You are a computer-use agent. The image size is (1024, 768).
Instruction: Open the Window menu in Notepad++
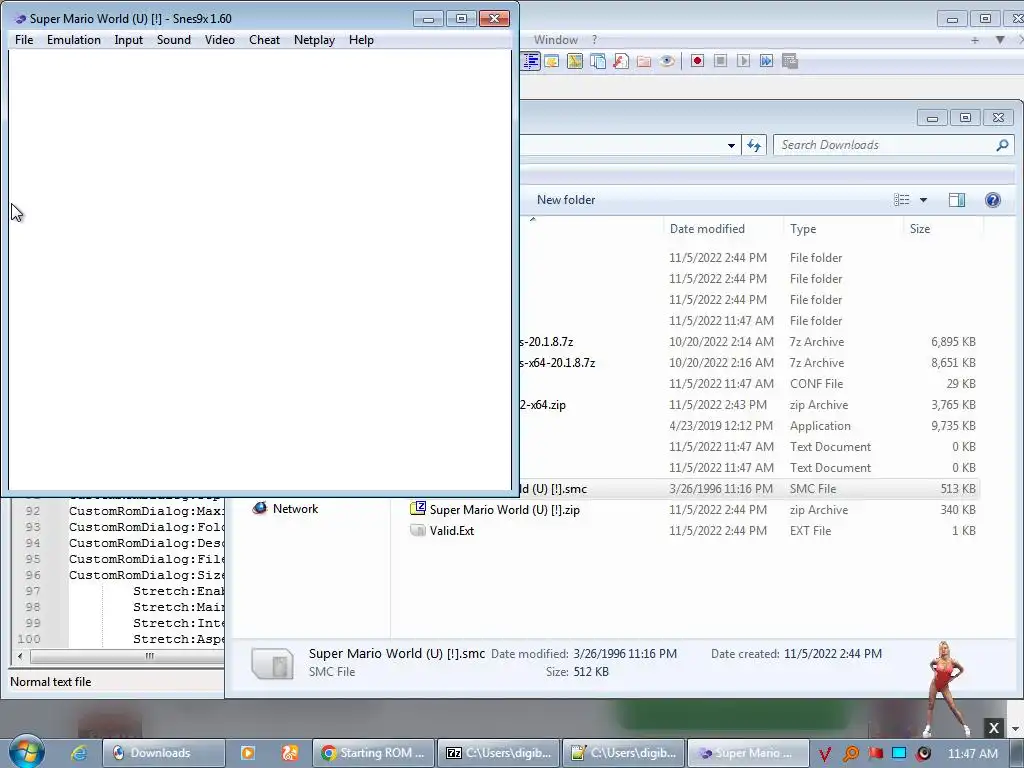click(x=556, y=40)
